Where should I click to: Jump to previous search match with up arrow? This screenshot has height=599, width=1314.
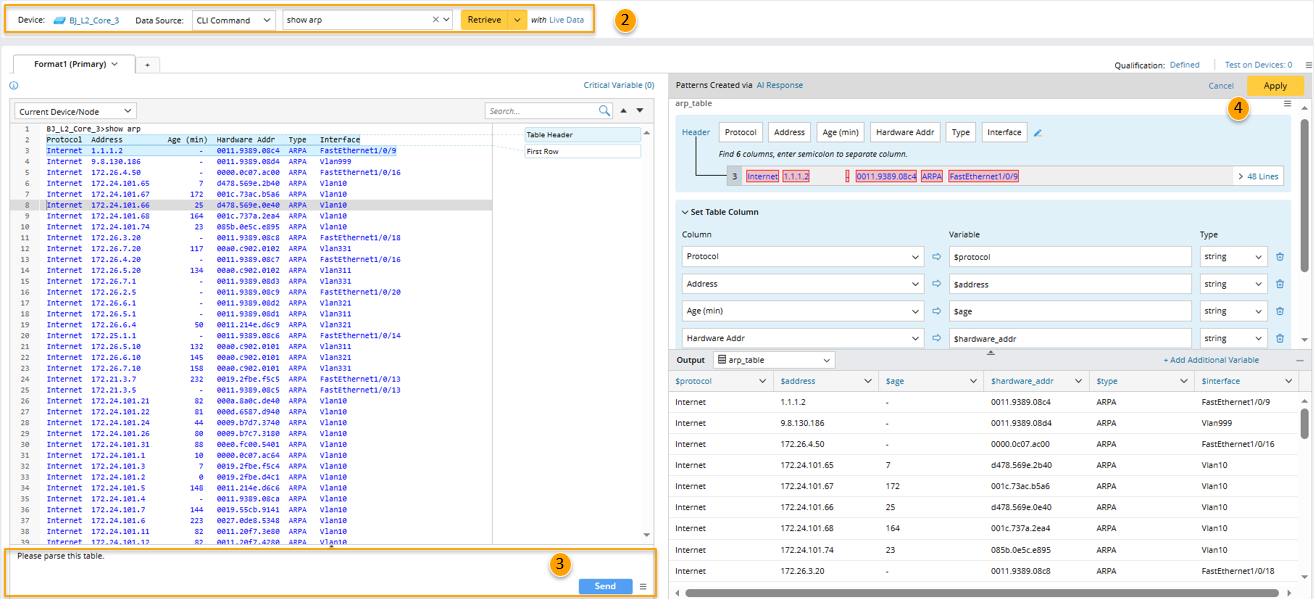(625, 111)
